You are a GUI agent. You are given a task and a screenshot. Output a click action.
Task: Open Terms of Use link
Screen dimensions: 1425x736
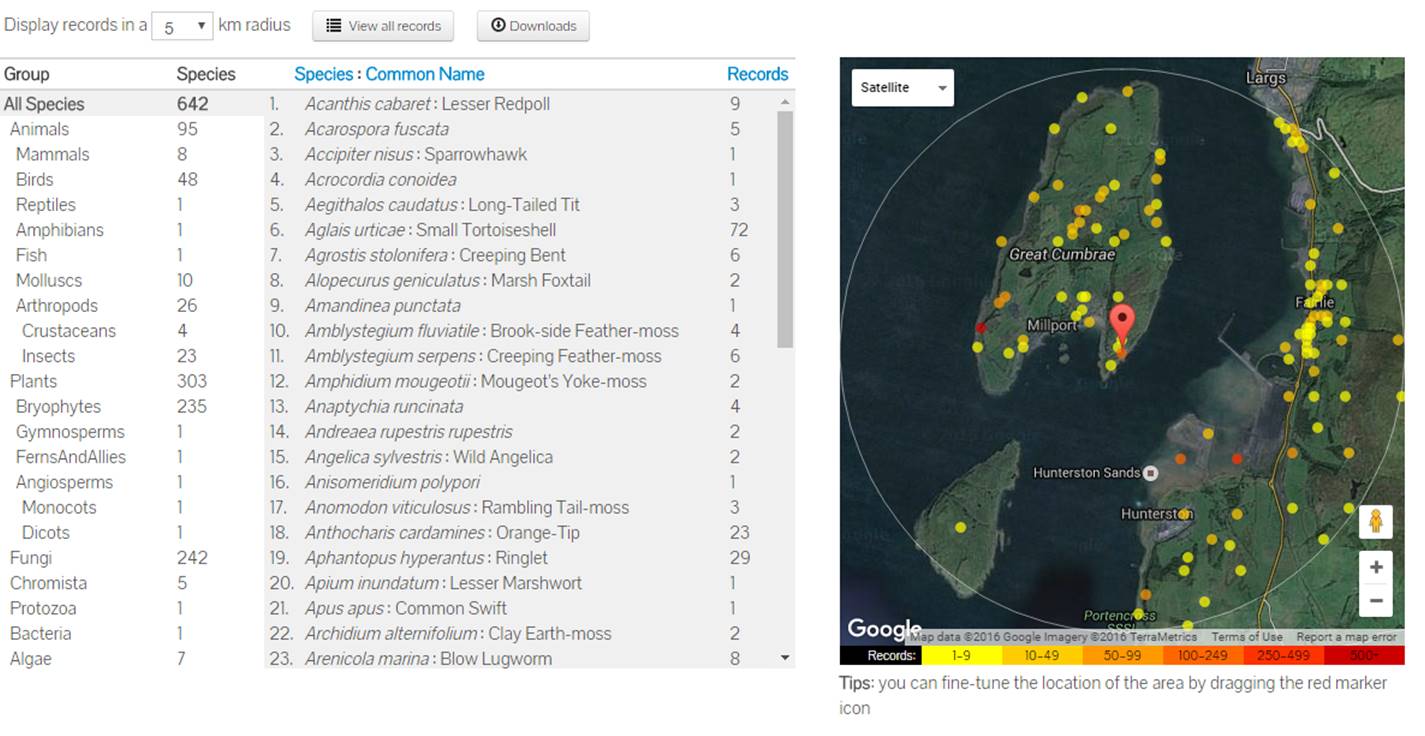[1246, 637]
